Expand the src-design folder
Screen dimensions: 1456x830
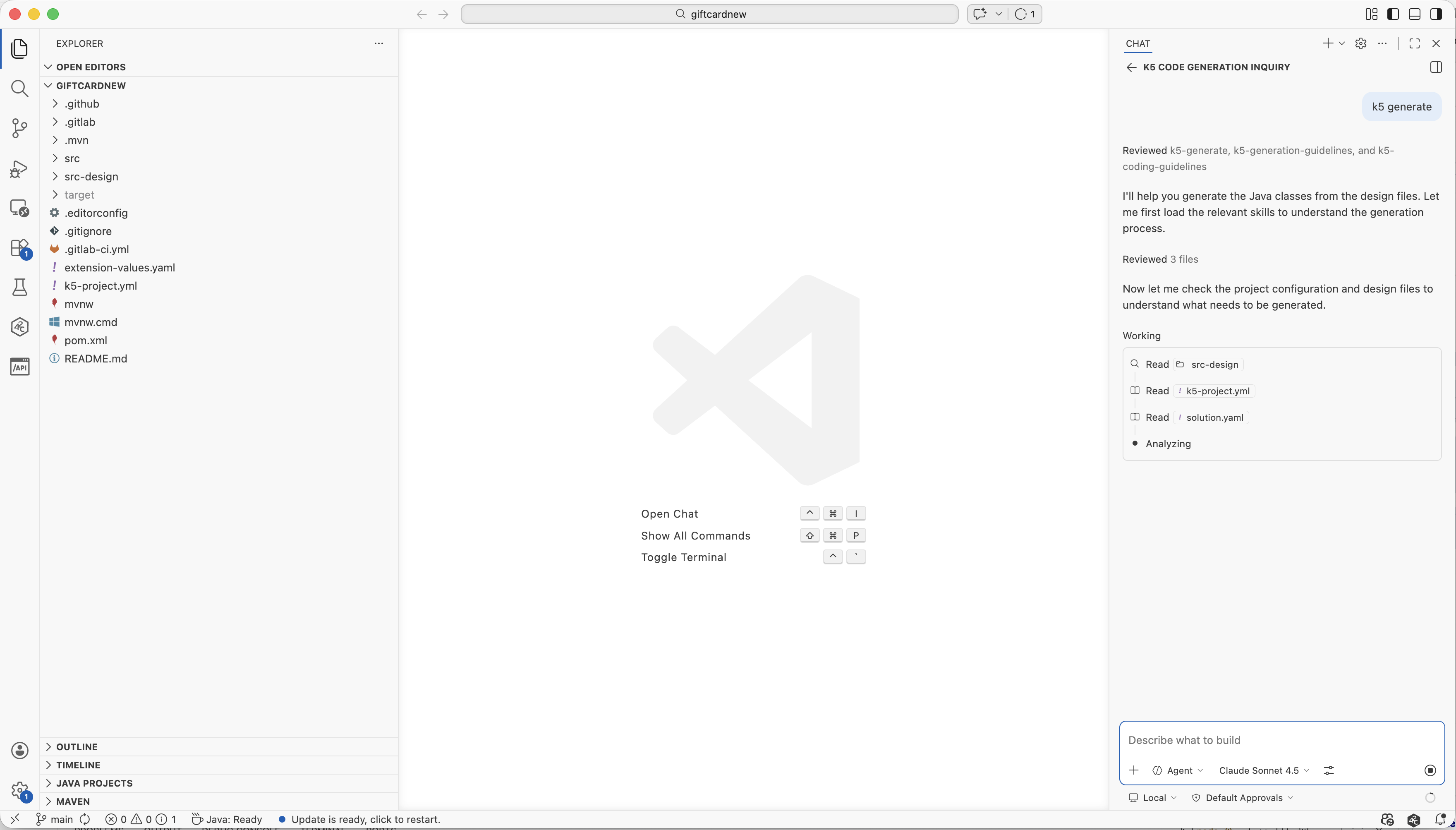click(x=91, y=177)
